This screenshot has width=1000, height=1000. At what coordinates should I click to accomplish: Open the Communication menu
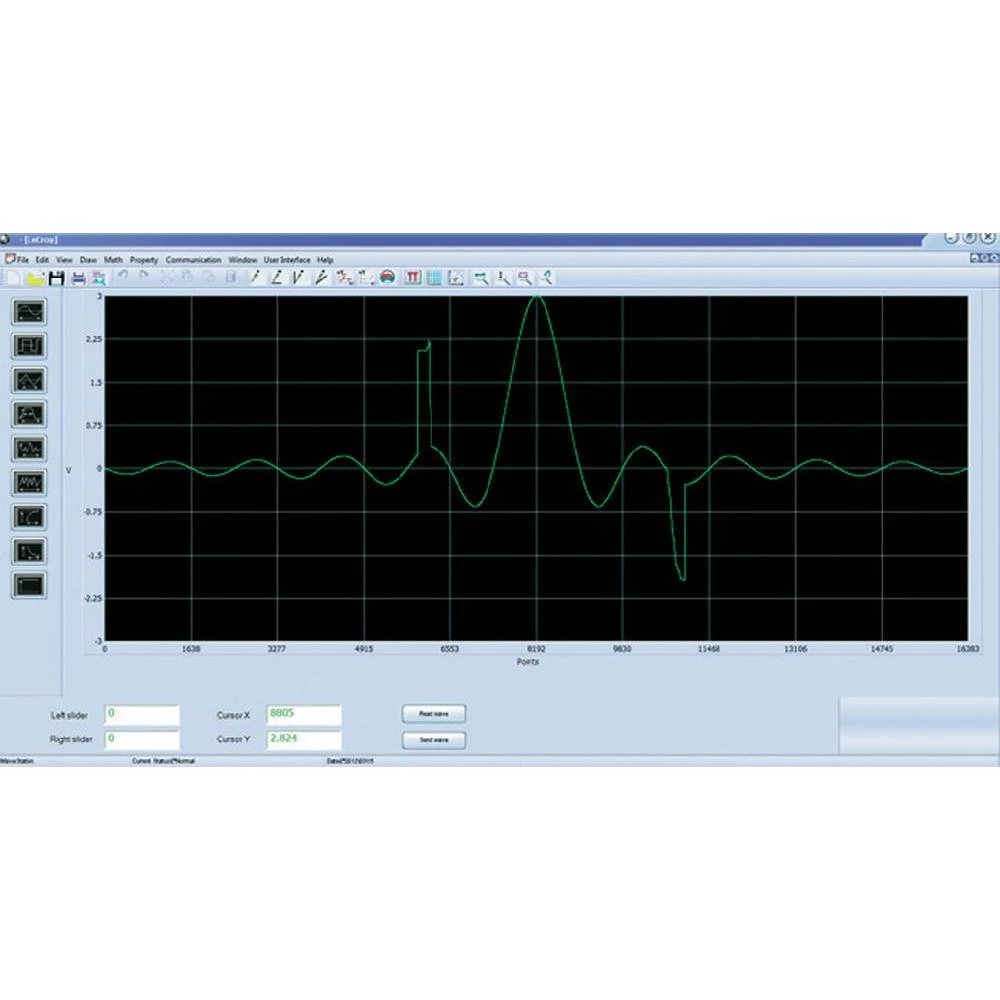pos(193,260)
